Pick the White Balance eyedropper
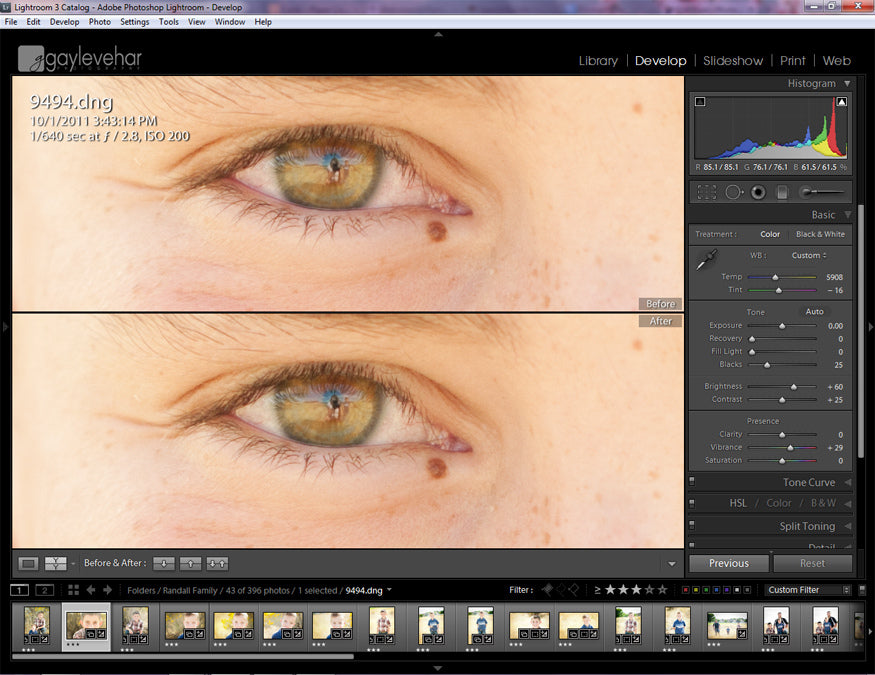Screen dimensions: 875x675 click(706, 261)
